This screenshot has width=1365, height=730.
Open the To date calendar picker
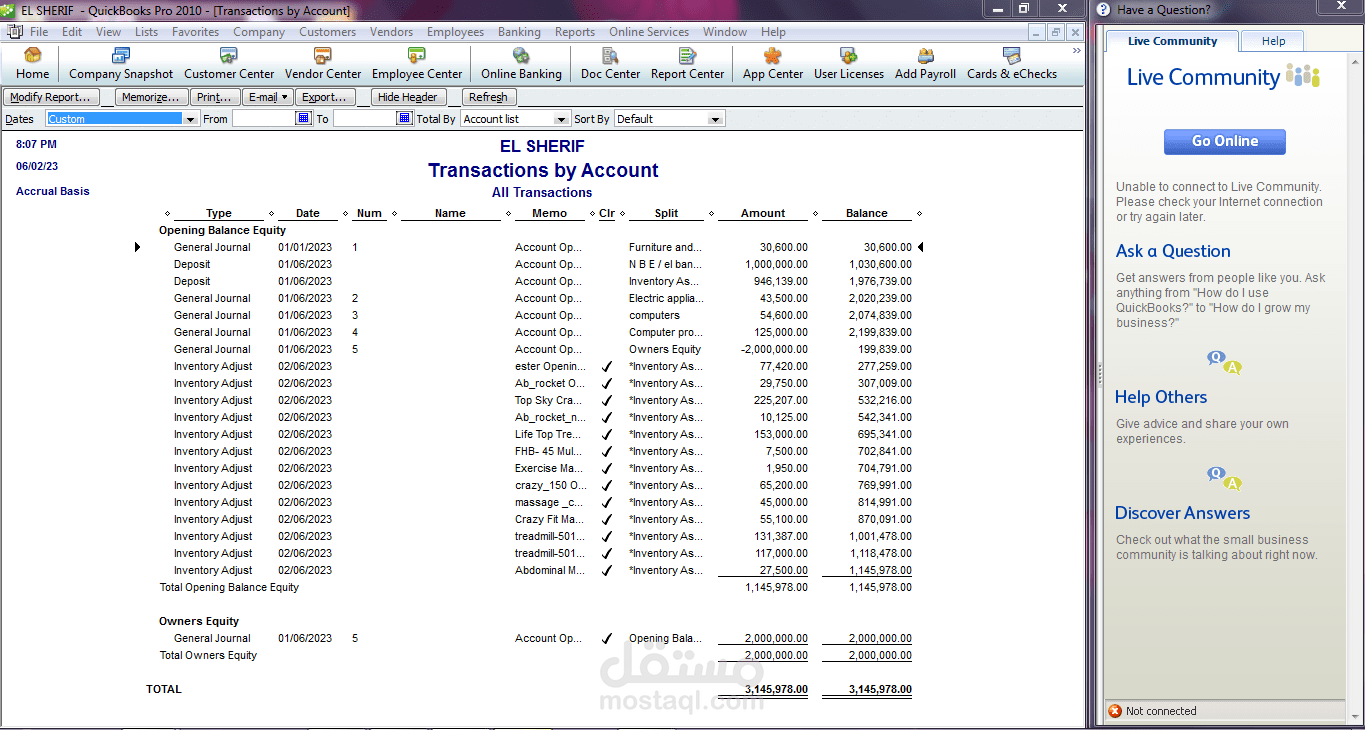point(405,118)
